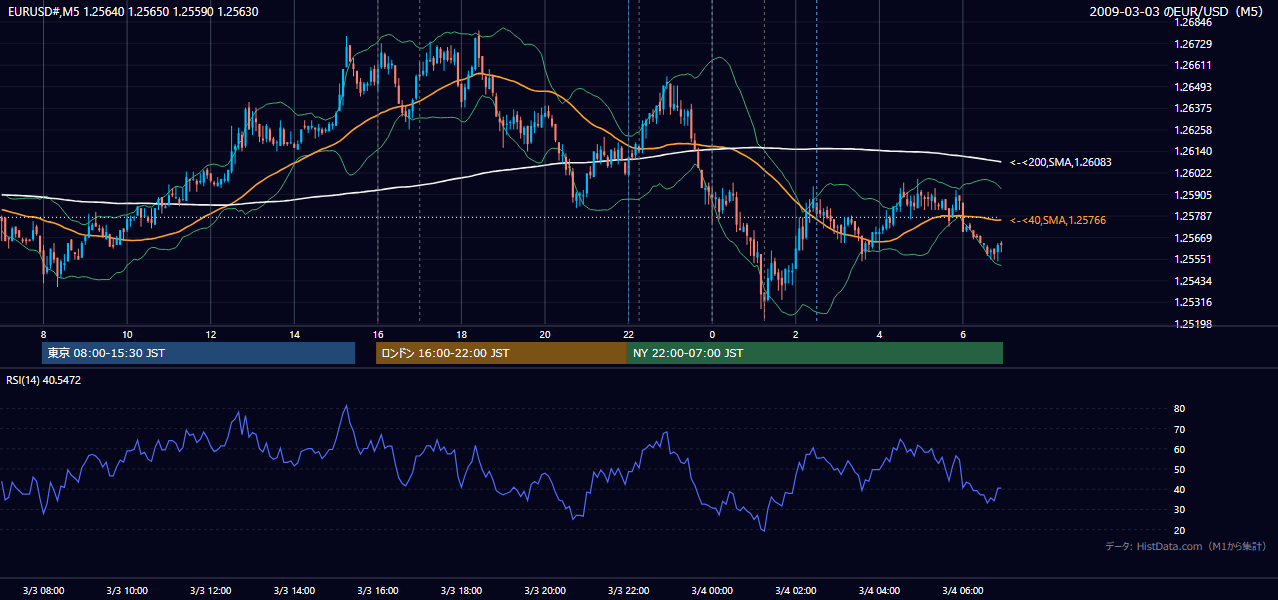Viewport: 1278px width, 600px height.
Task: Click the 3/3 18:00 date label
Action: (x=461, y=591)
